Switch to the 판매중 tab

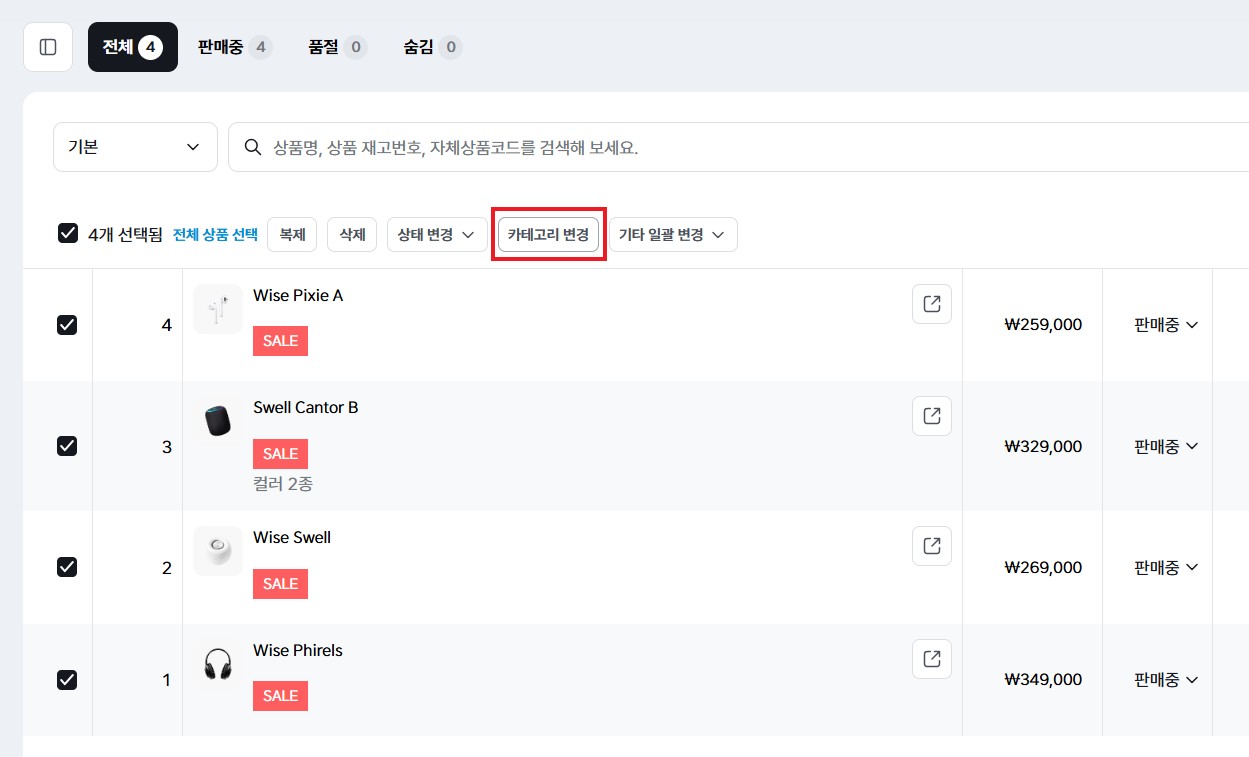[235, 47]
